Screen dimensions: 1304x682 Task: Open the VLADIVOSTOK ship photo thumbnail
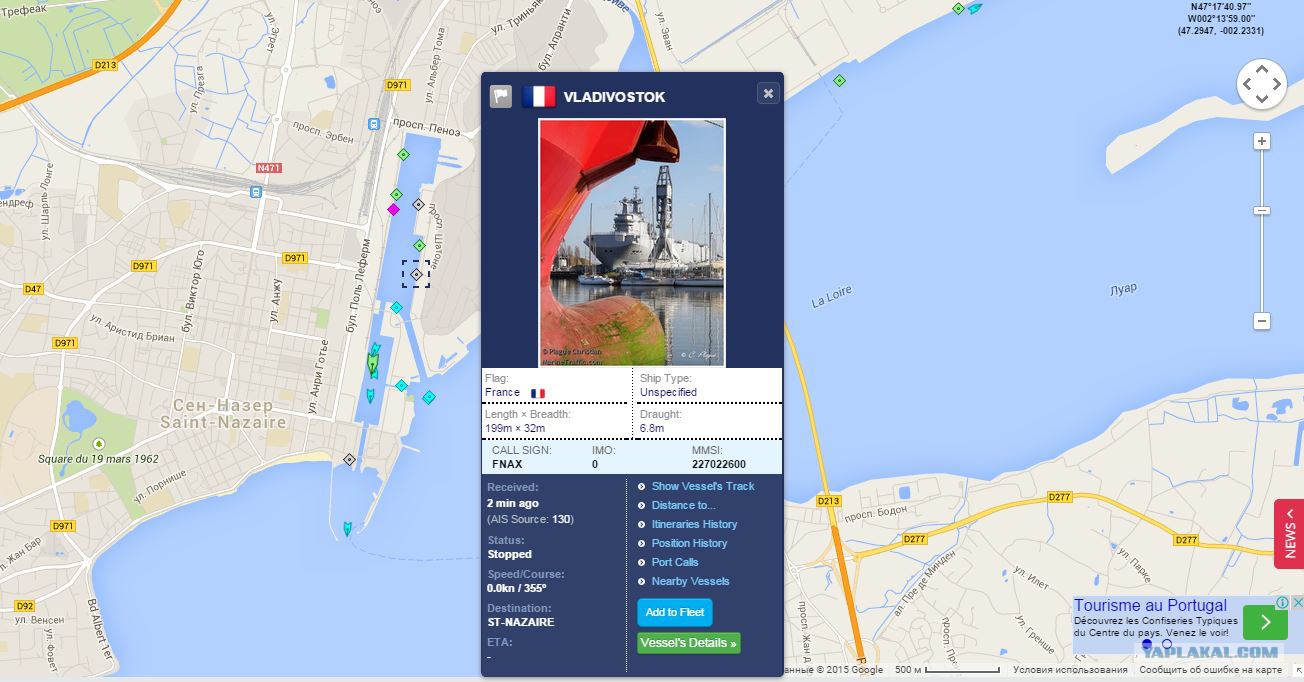[632, 243]
